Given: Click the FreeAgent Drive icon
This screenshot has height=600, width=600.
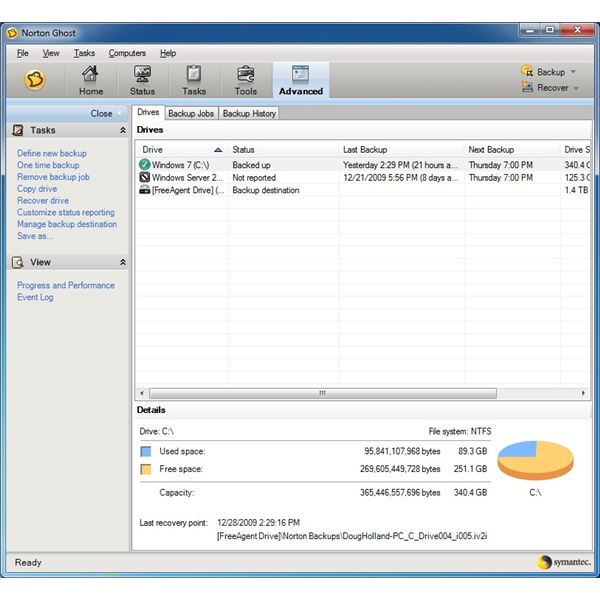Looking at the screenshot, I should (x=145, y=189).
